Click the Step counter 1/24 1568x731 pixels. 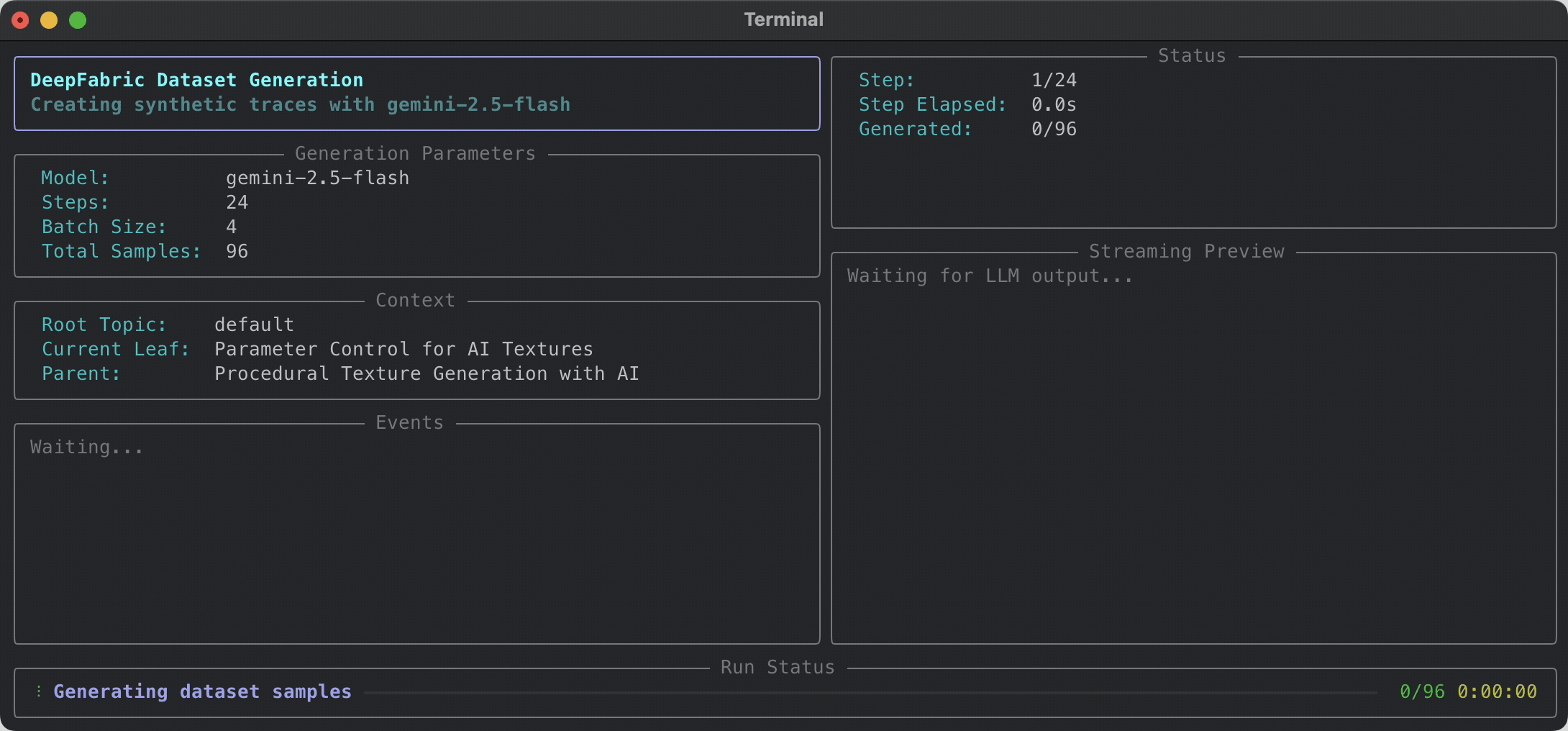[1054, 81]
